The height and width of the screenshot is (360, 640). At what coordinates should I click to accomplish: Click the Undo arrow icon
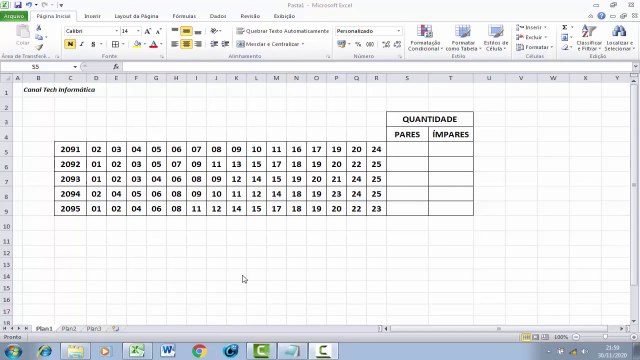click(29, 5)
